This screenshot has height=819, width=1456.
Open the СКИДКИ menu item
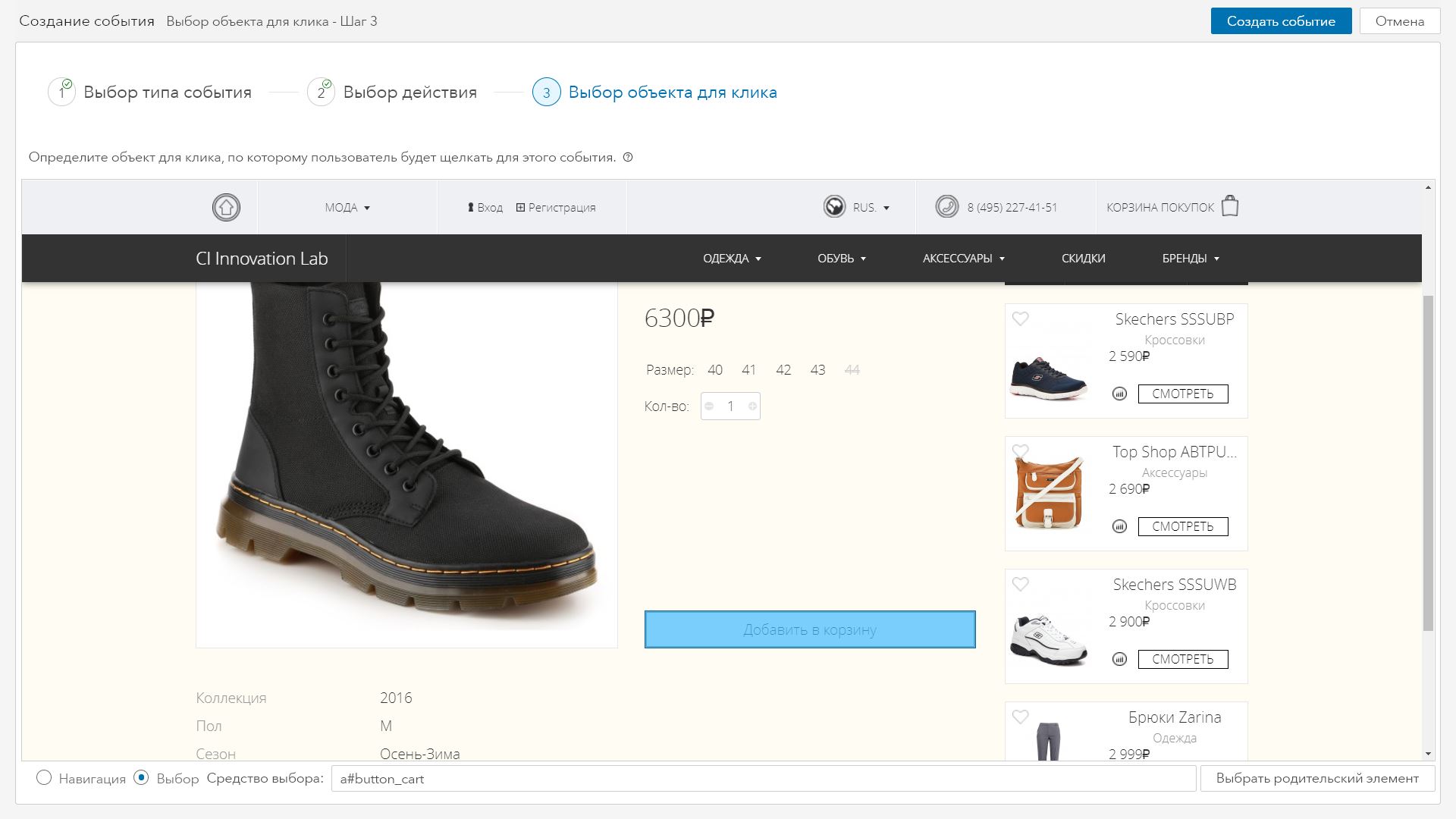click(x=1083, y=259)
